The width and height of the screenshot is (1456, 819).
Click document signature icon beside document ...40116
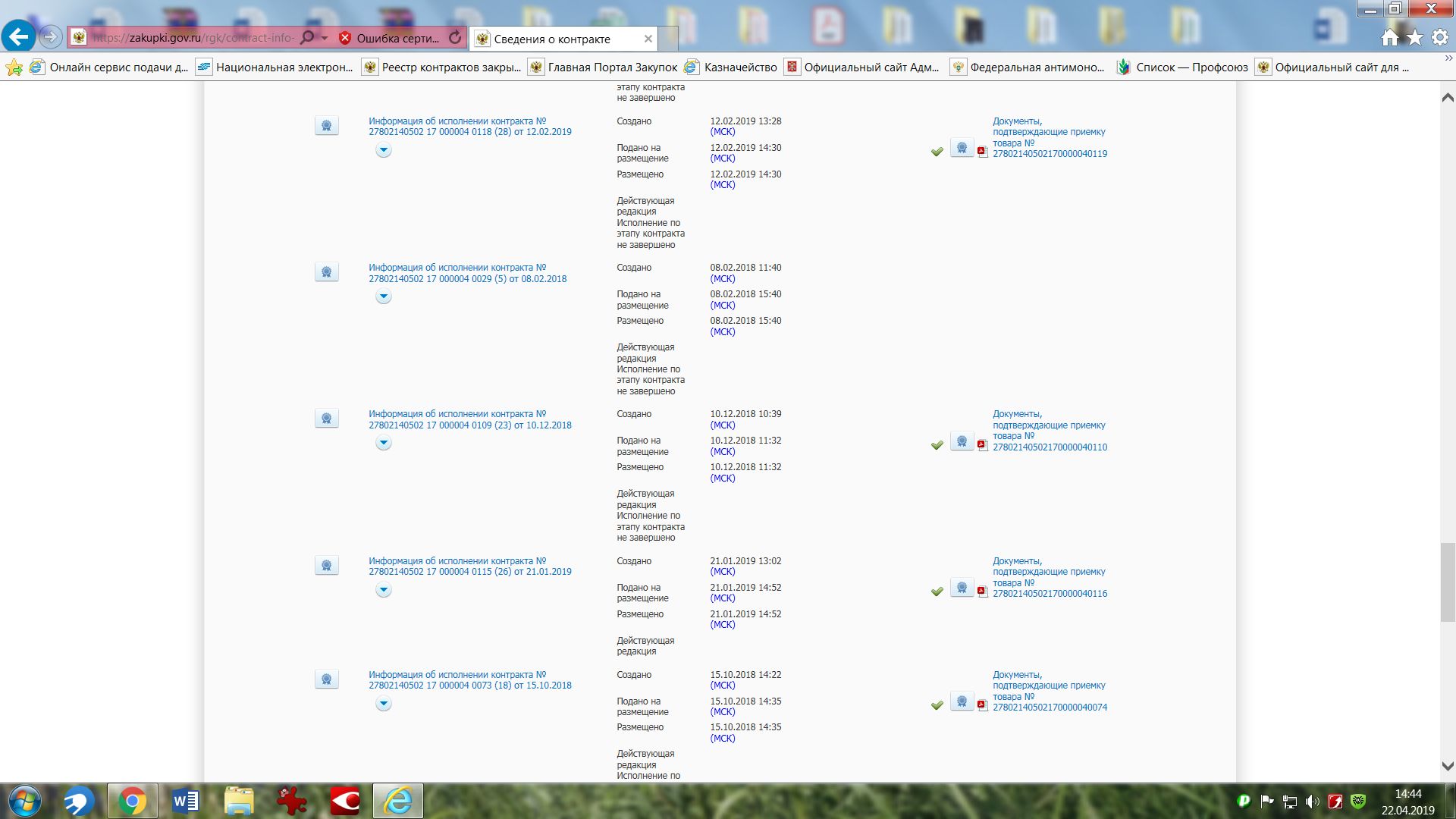[x=962, y=588]
